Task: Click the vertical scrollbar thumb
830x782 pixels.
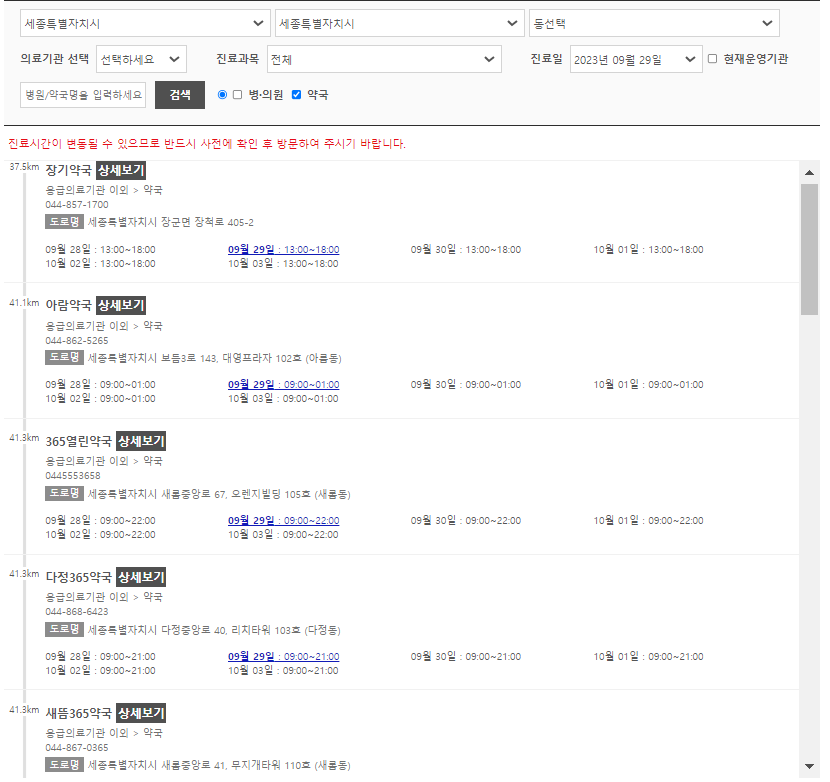Action: [x=809, y=249]
